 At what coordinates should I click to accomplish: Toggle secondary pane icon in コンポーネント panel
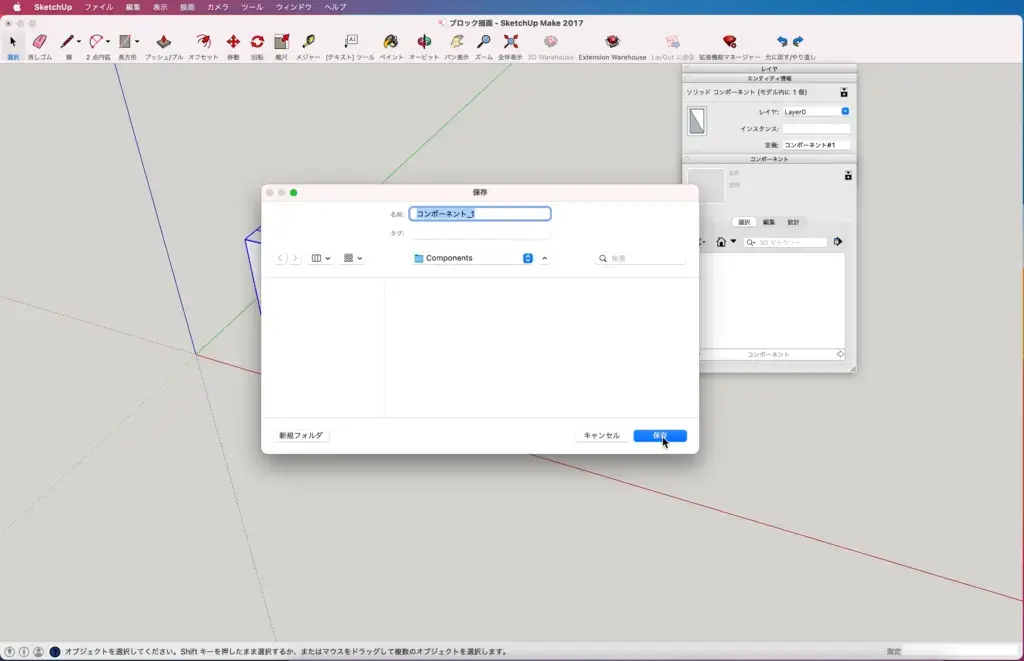pyautogui.click(x=848, y=176)
